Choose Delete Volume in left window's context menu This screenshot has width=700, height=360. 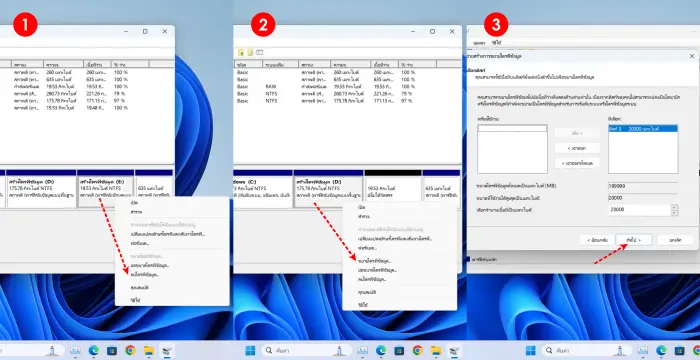pos(145,275)
